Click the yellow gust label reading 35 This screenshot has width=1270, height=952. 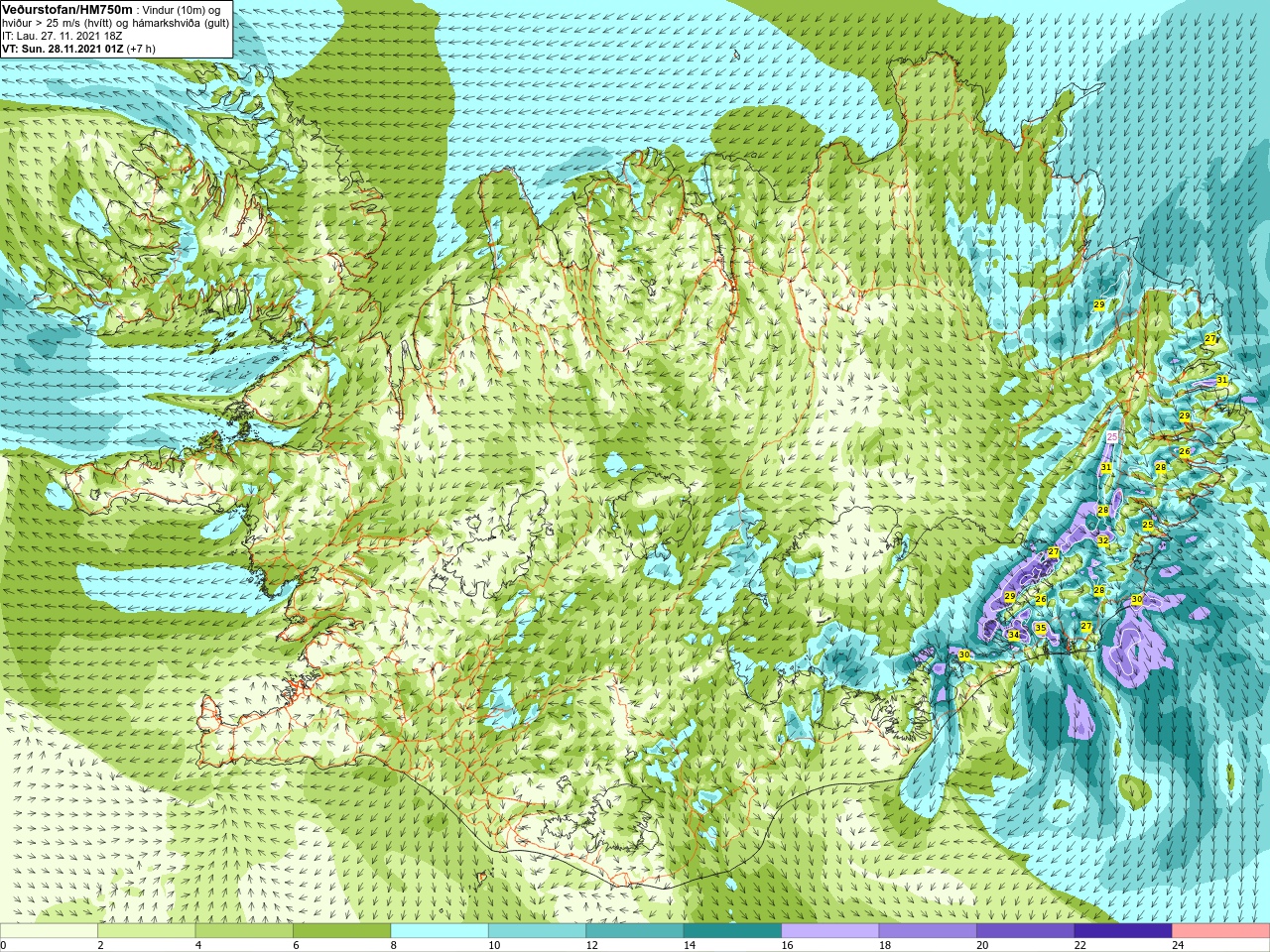[1041, 628]
